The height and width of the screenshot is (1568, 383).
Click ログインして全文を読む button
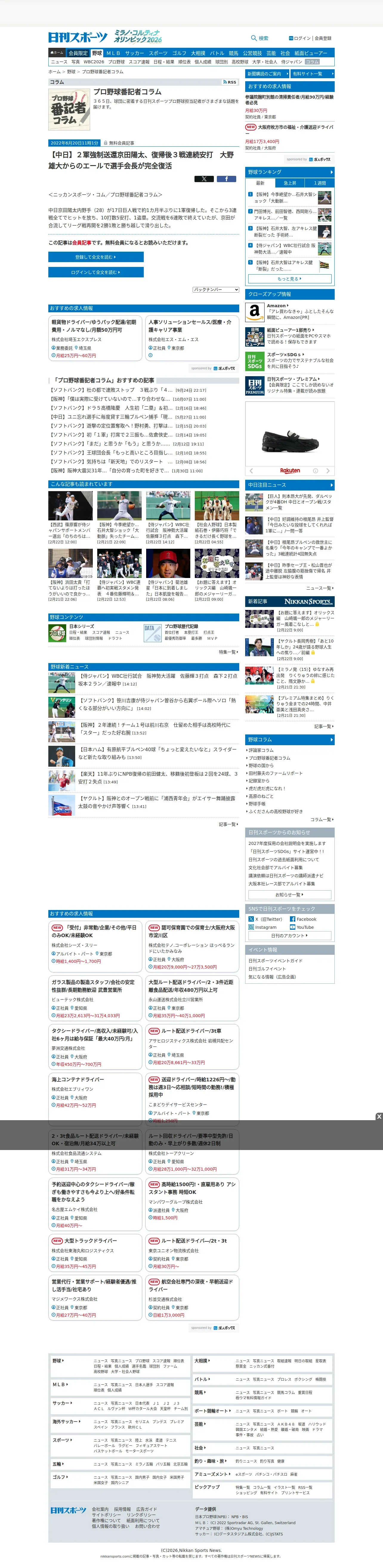coord(96,272)
